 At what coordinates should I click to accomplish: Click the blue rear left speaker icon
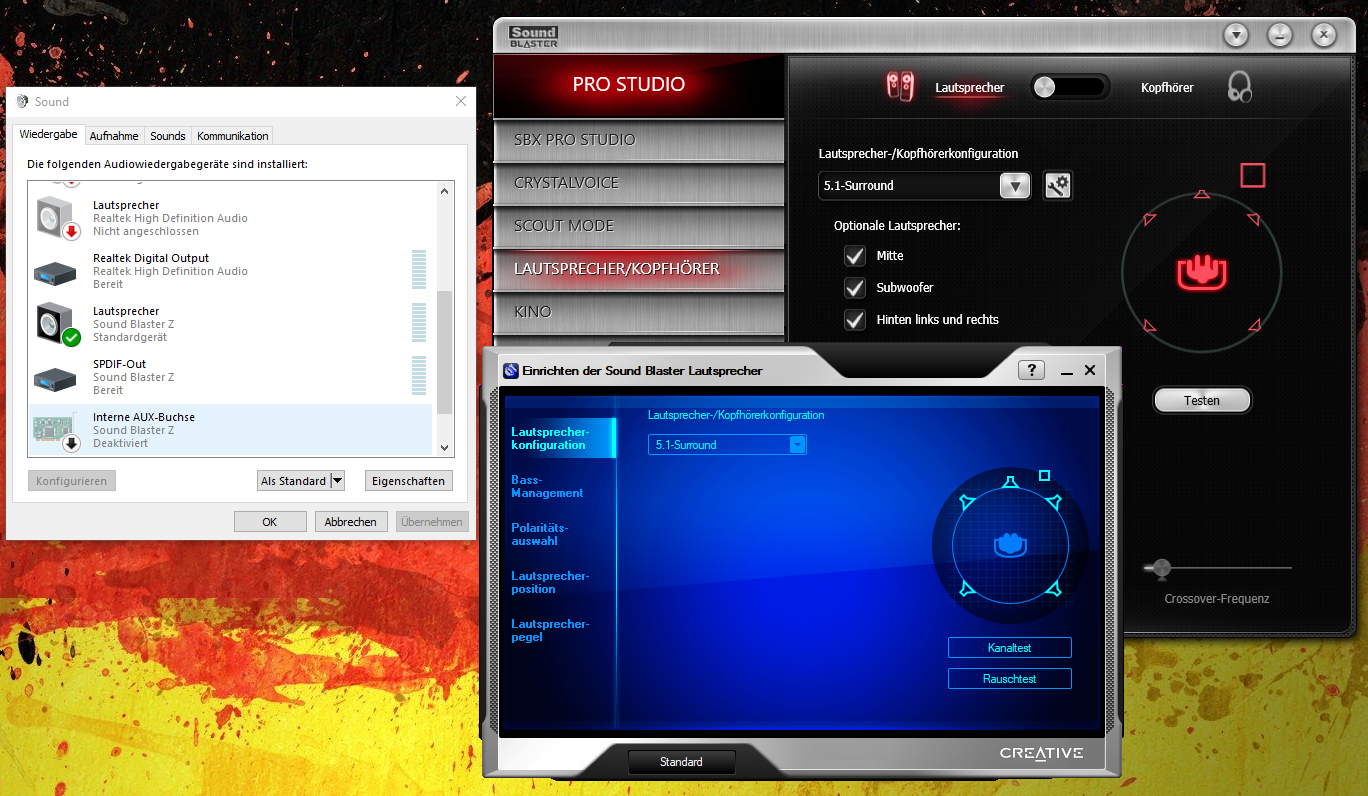pyautogui.click(x=965, y=589)
